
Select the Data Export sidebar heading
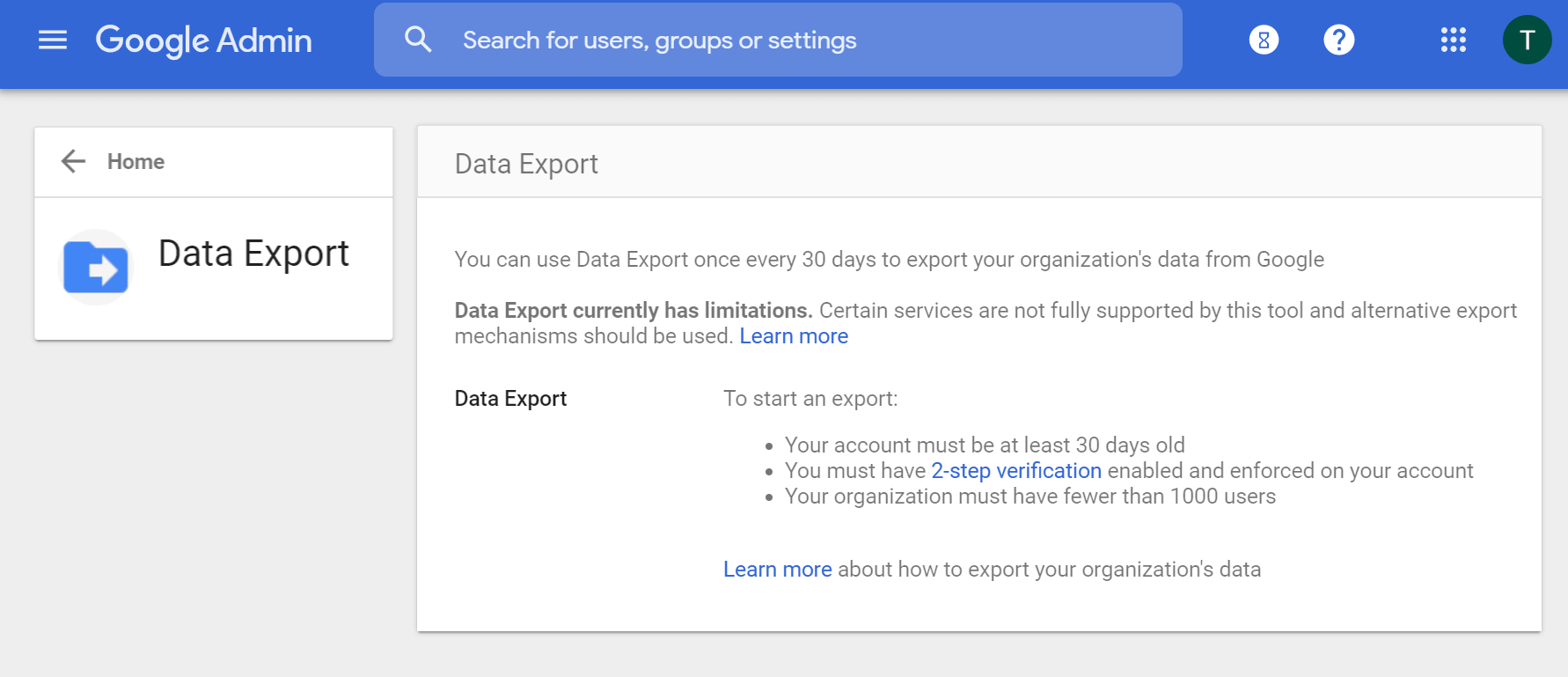(253, 254)
